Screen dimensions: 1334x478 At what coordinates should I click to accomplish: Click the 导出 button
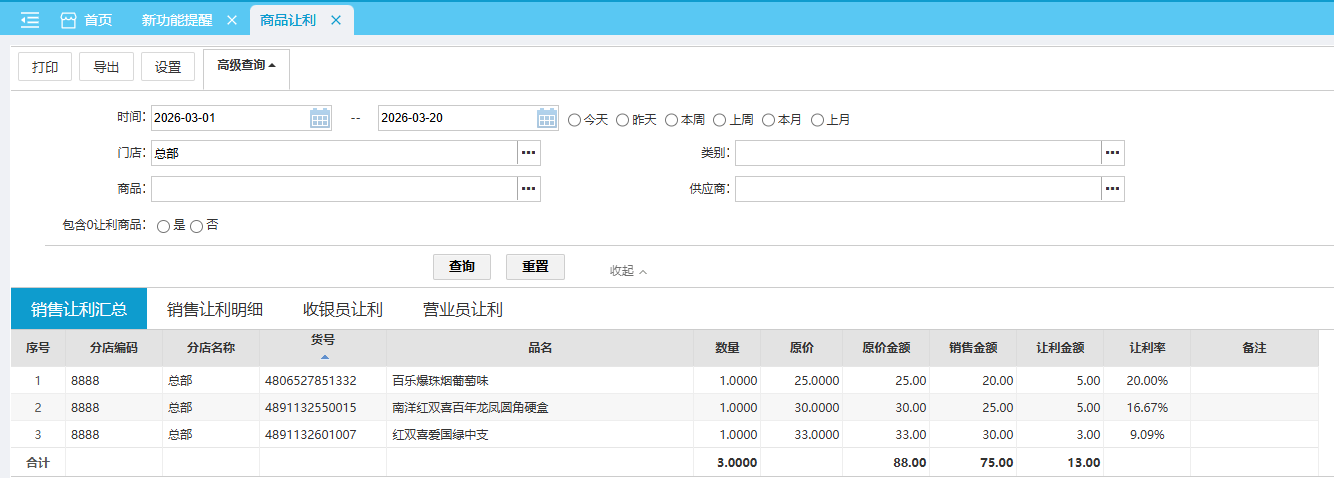click(106, 67)
